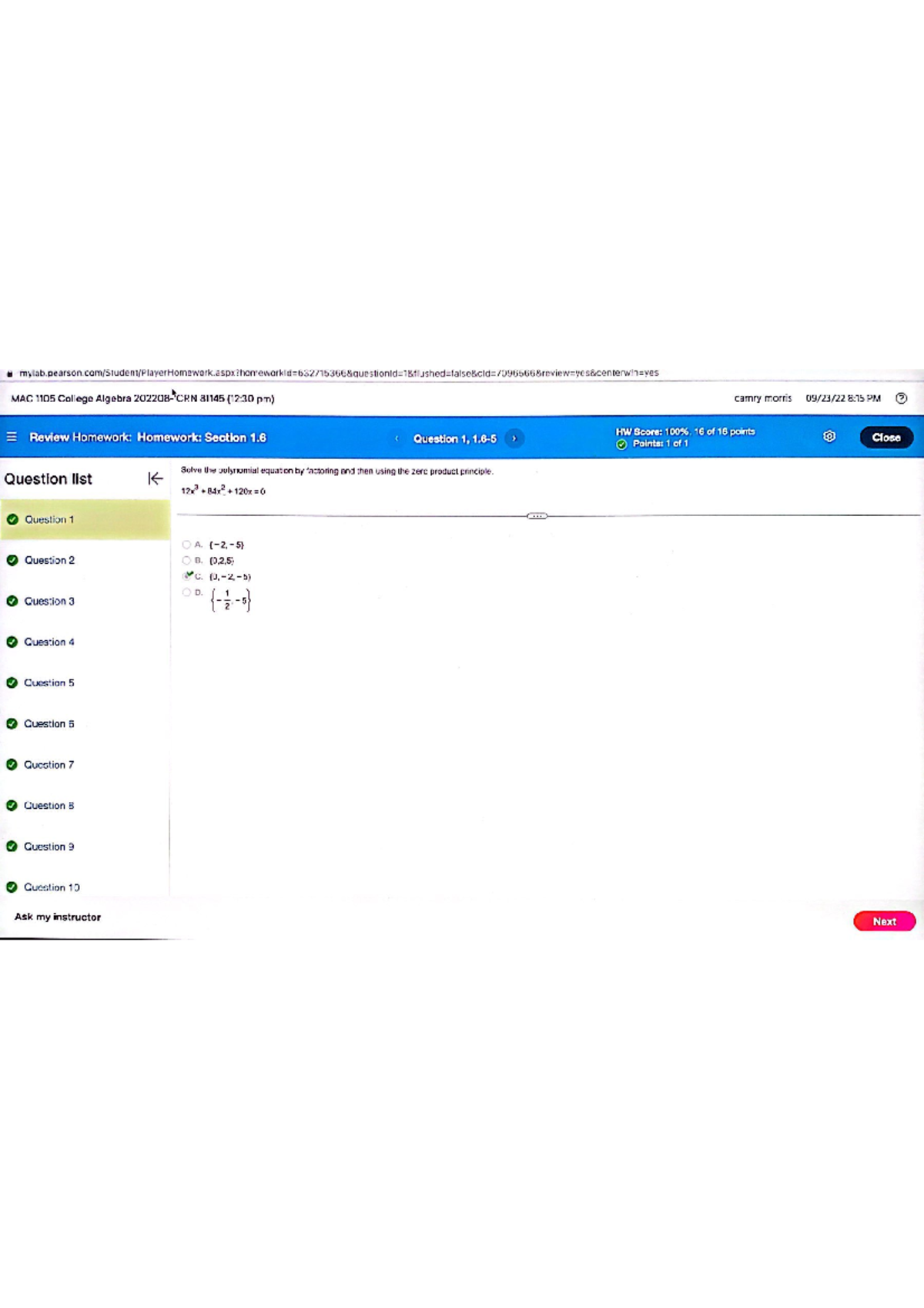This screenshot has height=1308, width=924.
Task: Go to the previous question chevron
Action: pos(397,438)
